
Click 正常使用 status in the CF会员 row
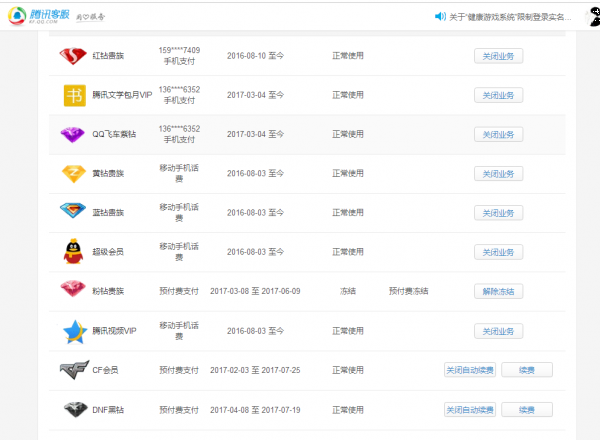(x=348, y=370)
